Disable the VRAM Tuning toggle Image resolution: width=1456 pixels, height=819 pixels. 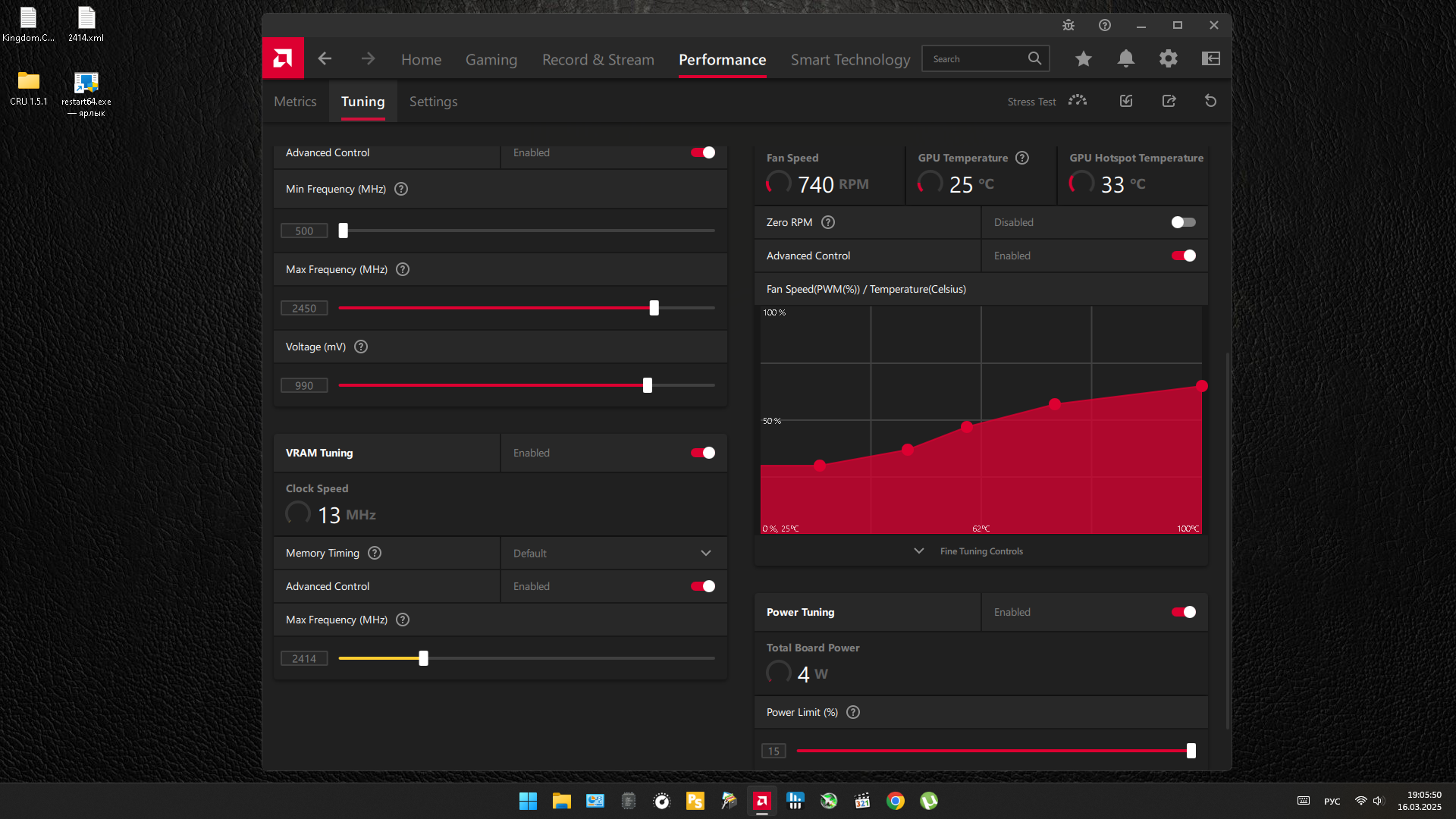(x=703, y=453)
